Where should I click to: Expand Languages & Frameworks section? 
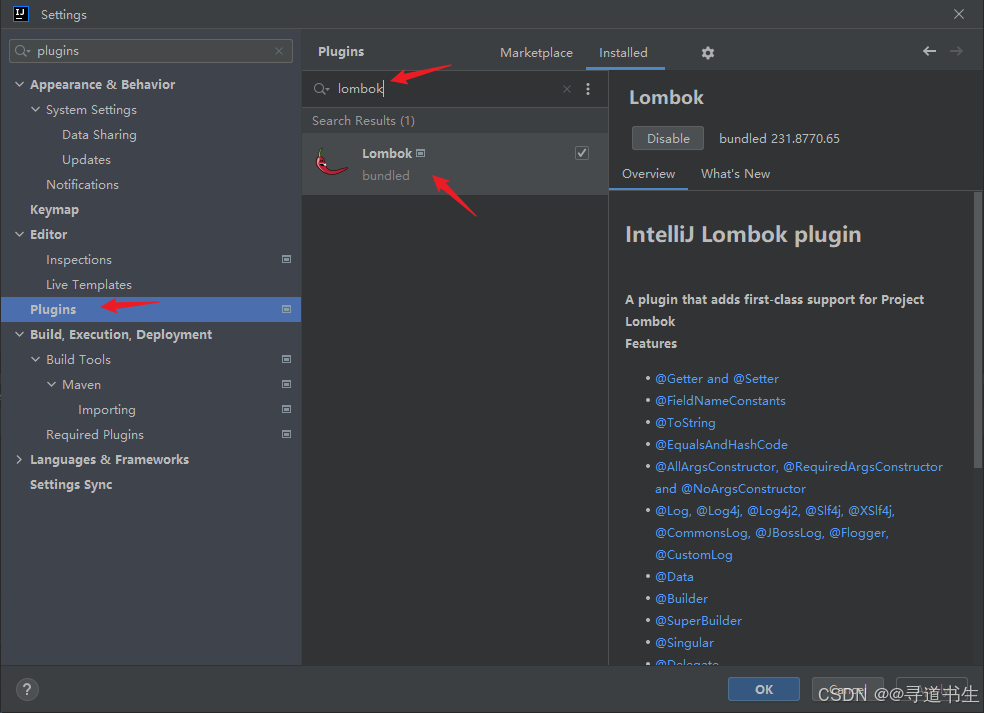[x=19, y=459]
